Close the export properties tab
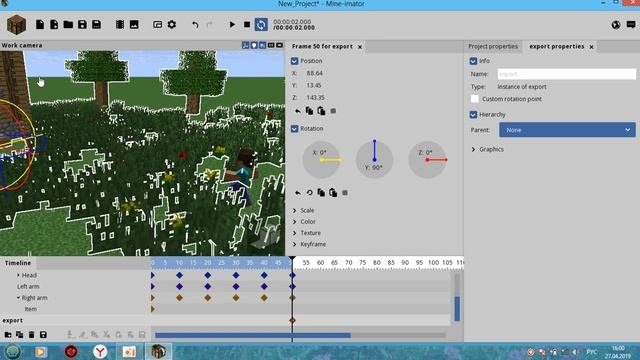This screenshot has width=640, height=360. click(591, 47)
